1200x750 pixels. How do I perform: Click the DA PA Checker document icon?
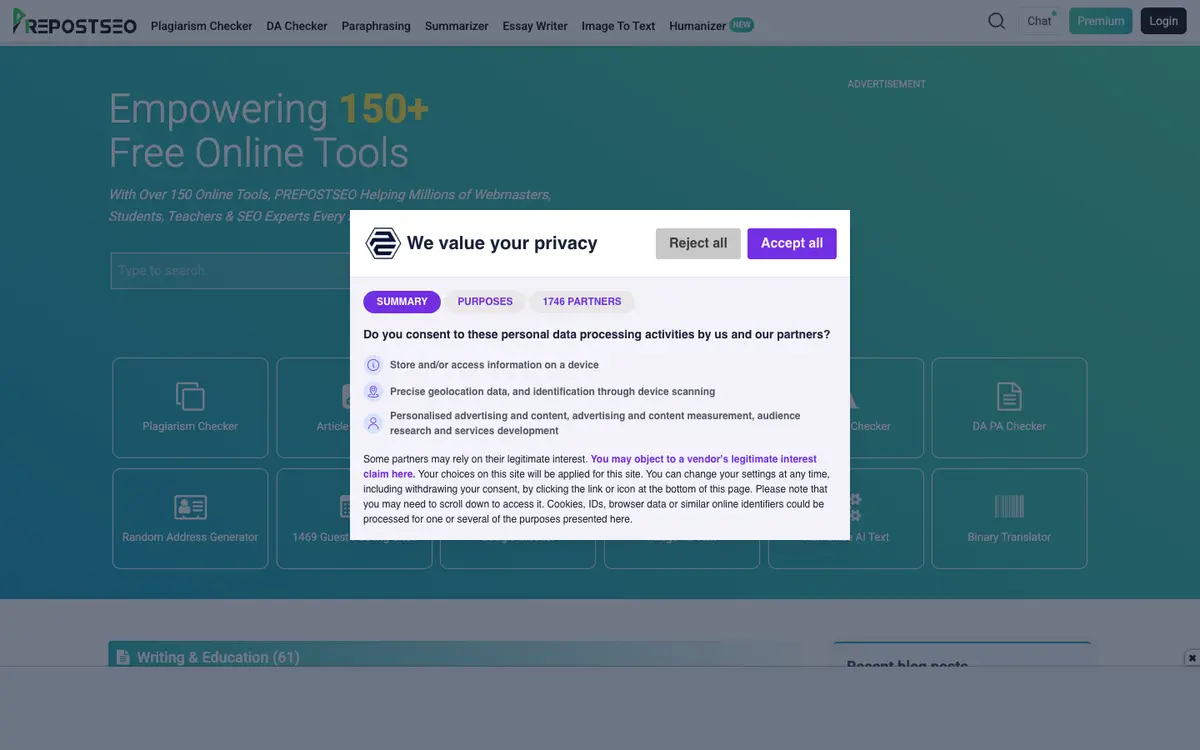click(x=1009, y=396)
